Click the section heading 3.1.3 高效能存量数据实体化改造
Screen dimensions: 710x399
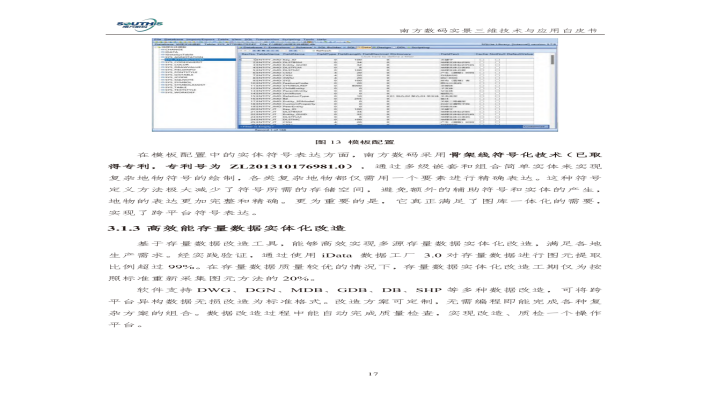point(226,228)
